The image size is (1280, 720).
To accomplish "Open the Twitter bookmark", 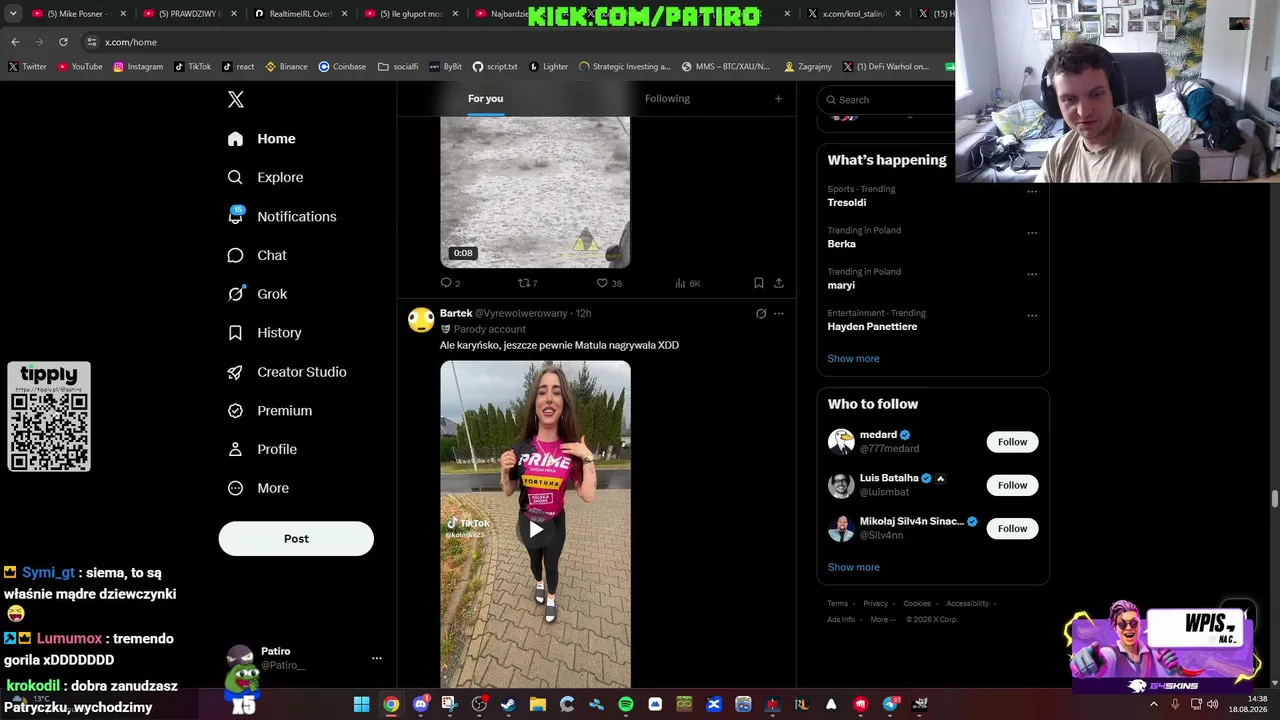I will [27, 67].
